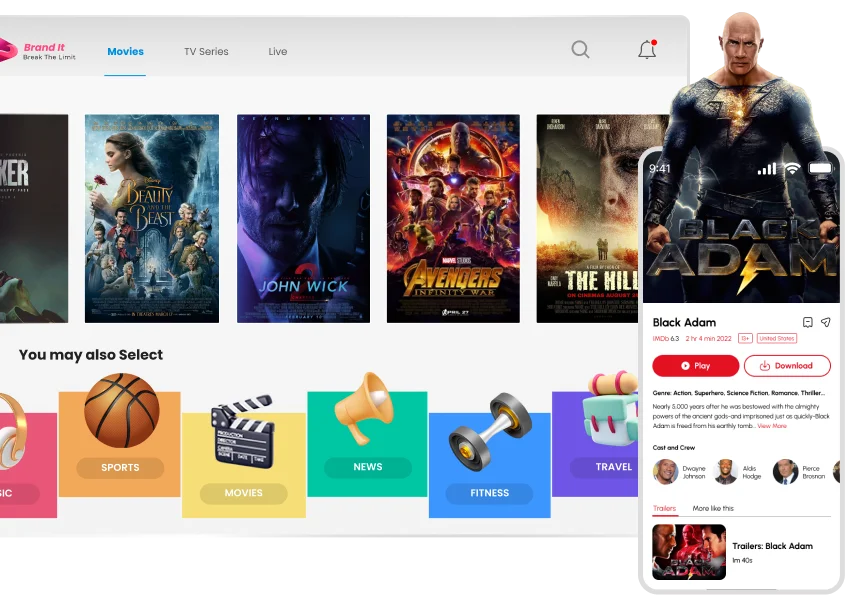Switch to the Live tab
This screenshot has width=845, height=595.
[x=278, y=52]
